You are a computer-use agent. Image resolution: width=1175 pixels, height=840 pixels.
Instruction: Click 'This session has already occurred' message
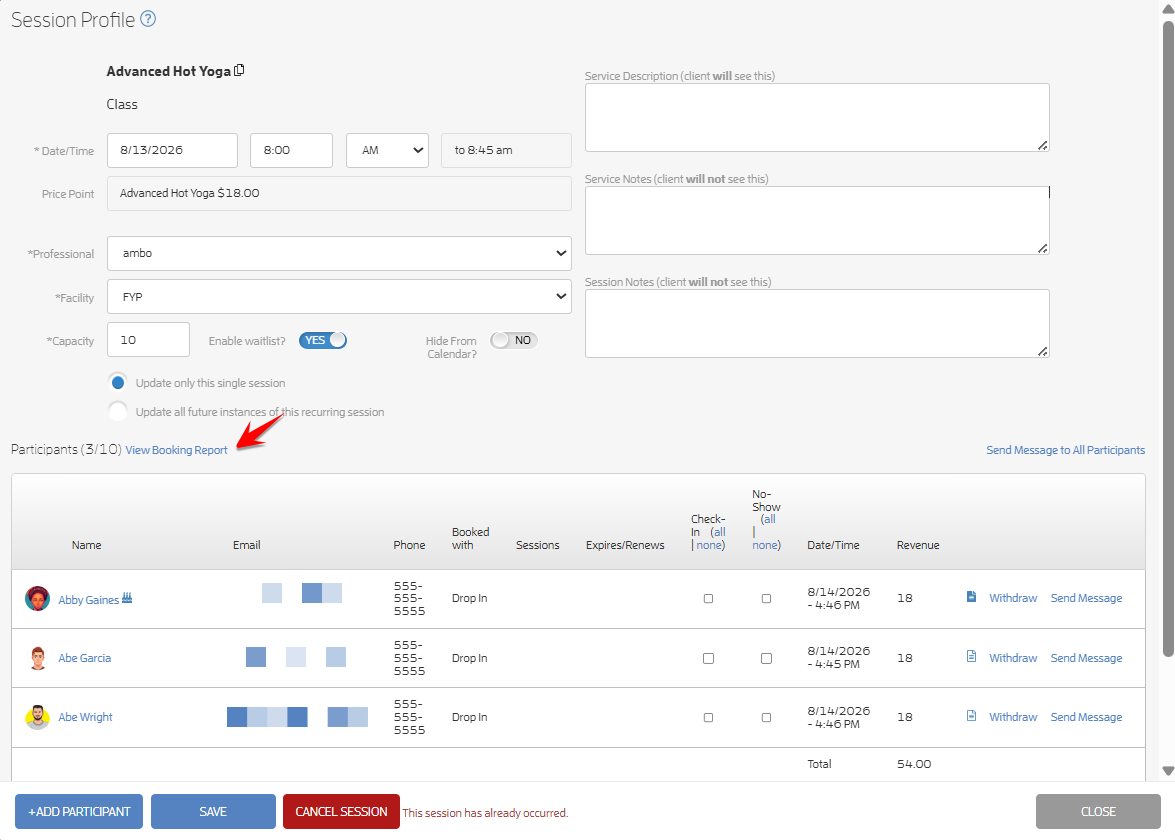click(485, 813)
